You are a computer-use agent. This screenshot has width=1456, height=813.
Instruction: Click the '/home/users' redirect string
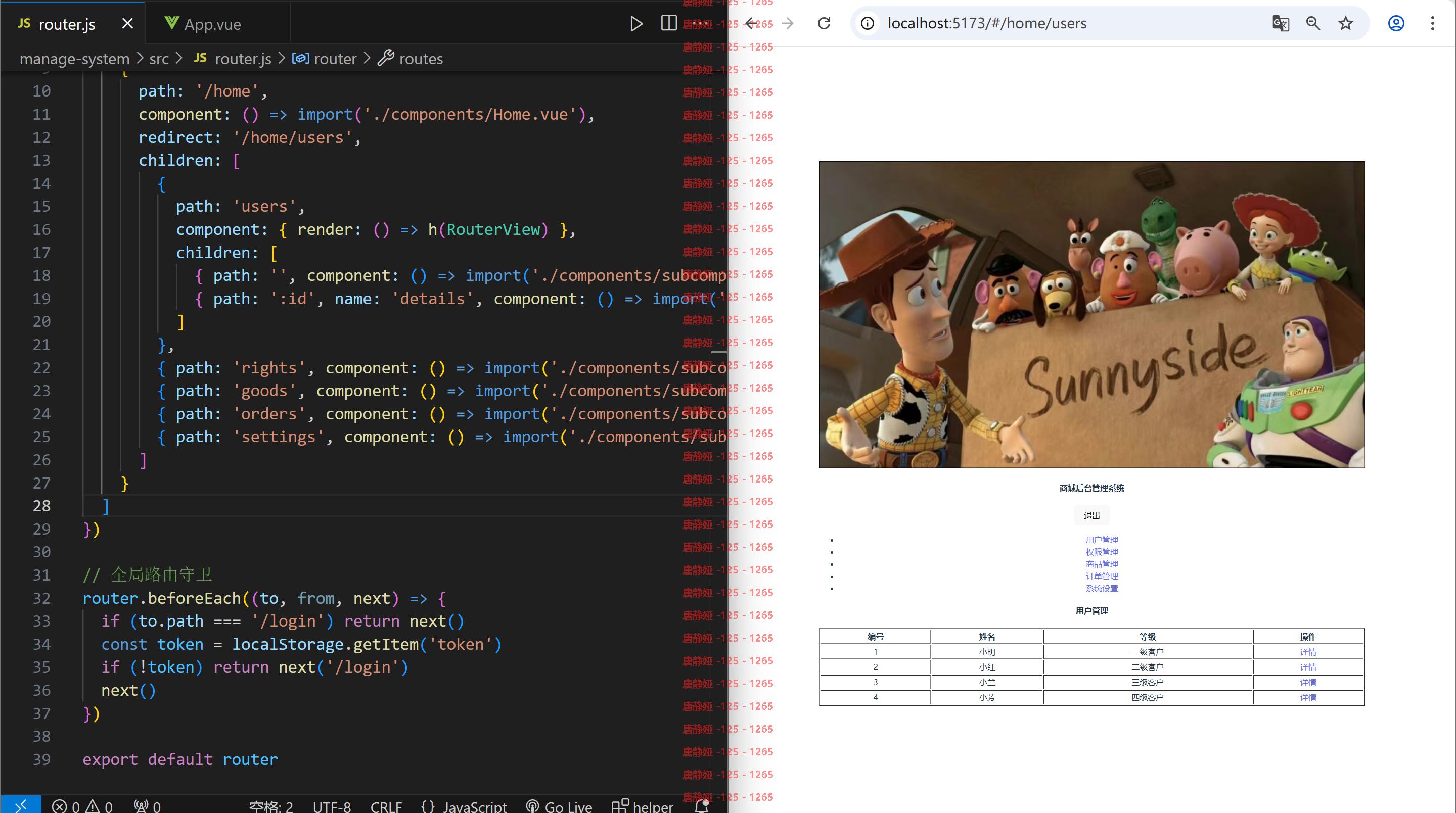click(x=293, y=138)
